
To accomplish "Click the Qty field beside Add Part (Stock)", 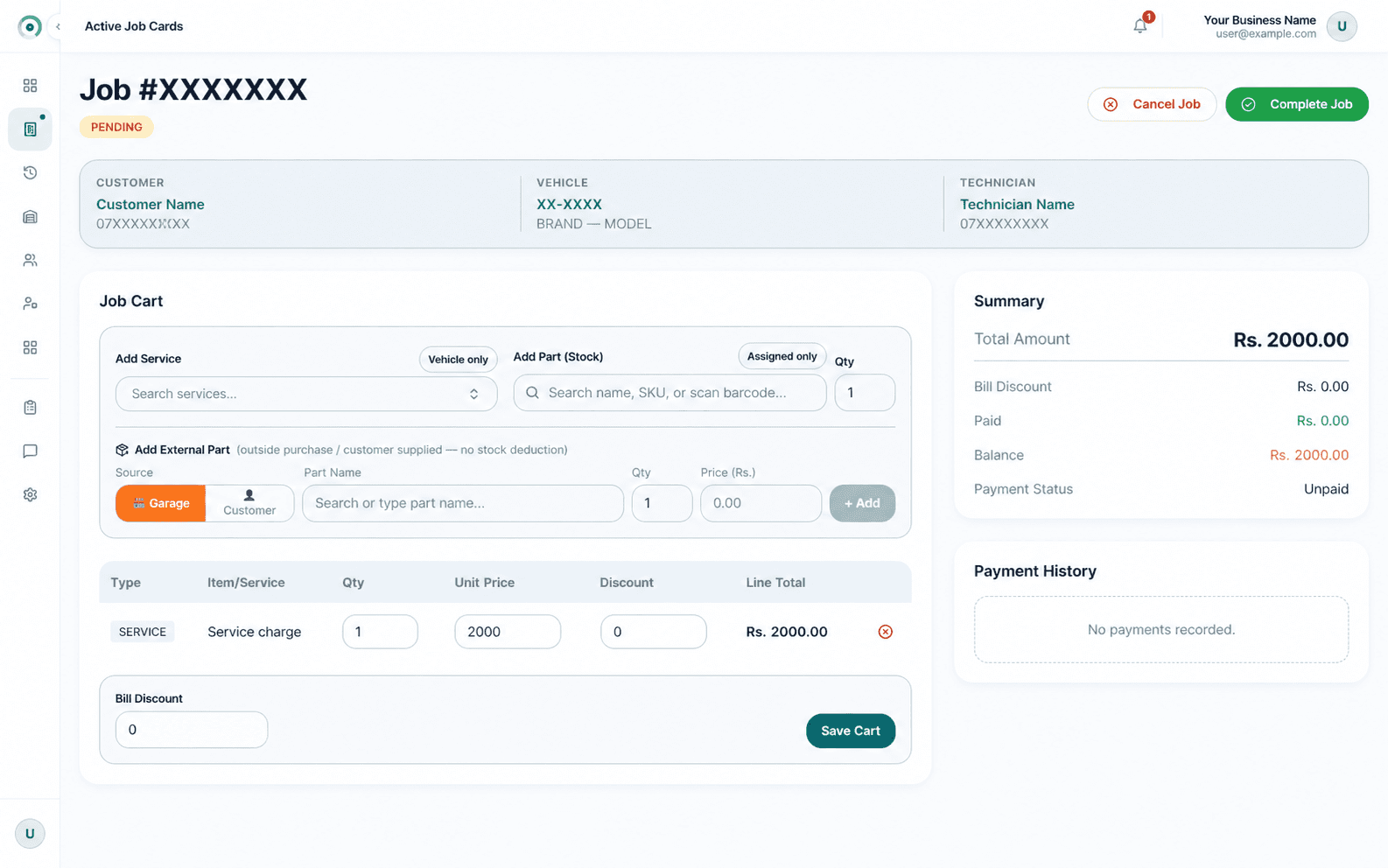I will tap(865, 393).
